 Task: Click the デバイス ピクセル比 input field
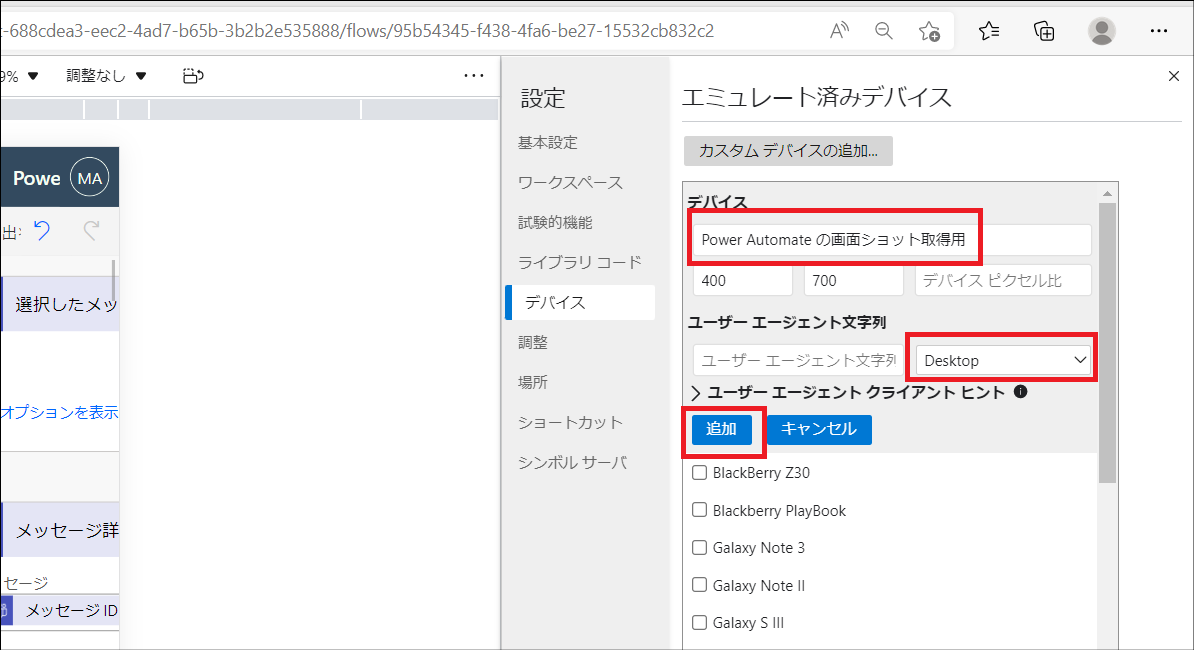[1003, 280]
